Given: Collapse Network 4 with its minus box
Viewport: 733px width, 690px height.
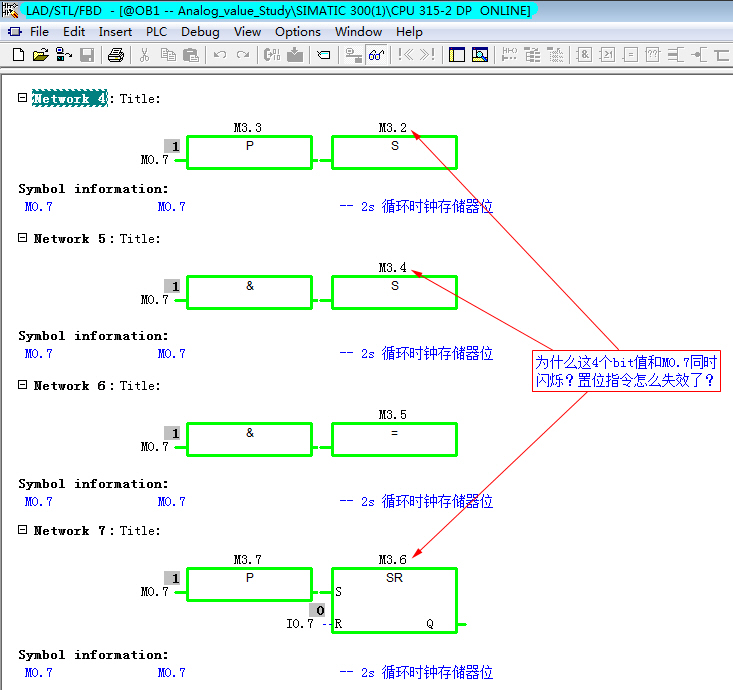Looking at the screenshot, I should [x=22, y=97].
